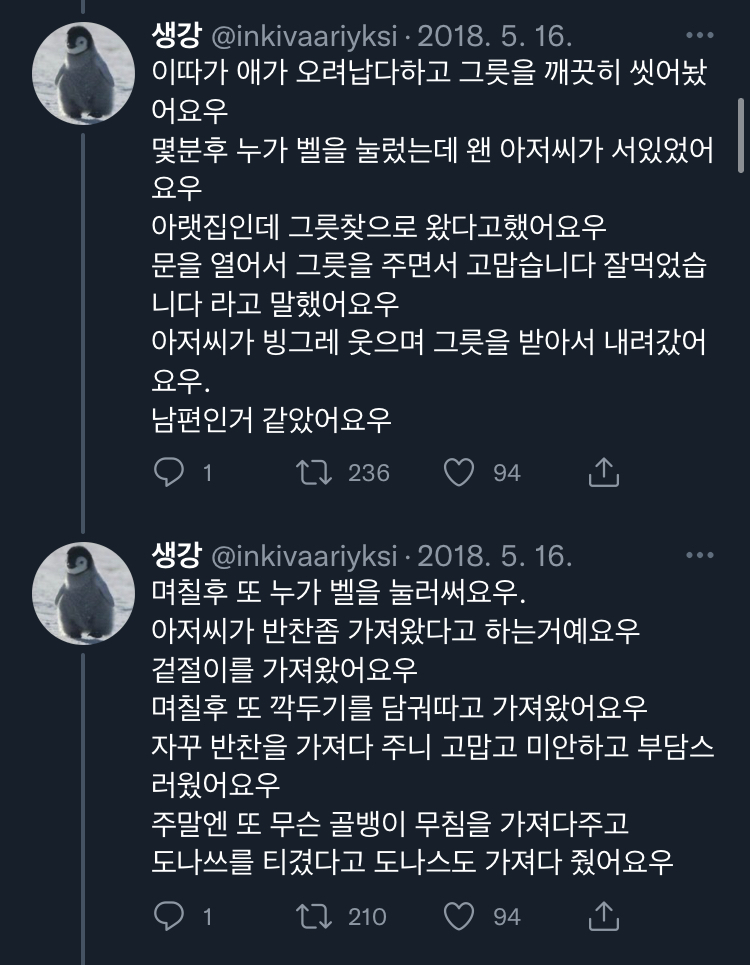Reply to the second tweet
The width and height of the screenshot is (750, 965).
coord(169,914)
